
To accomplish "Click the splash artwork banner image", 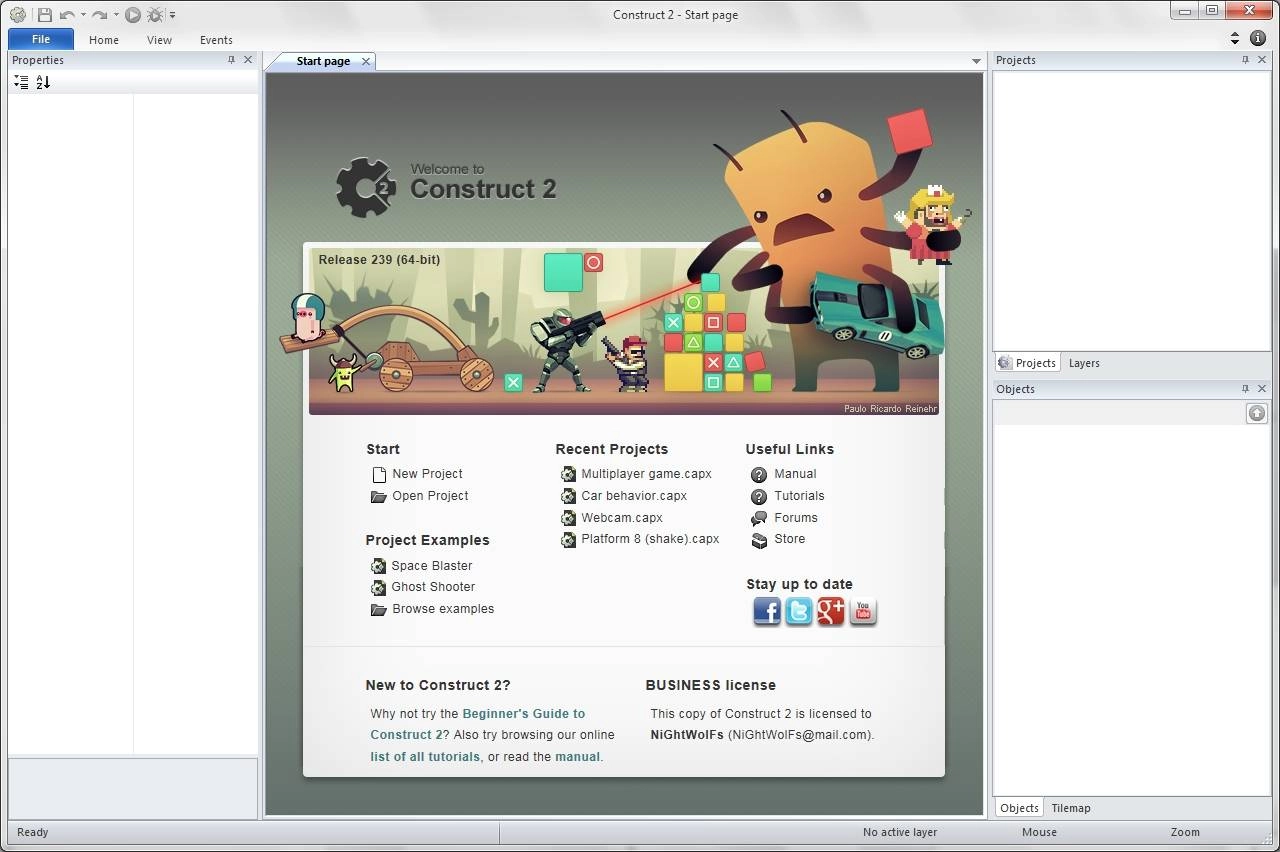I will 623,331.
